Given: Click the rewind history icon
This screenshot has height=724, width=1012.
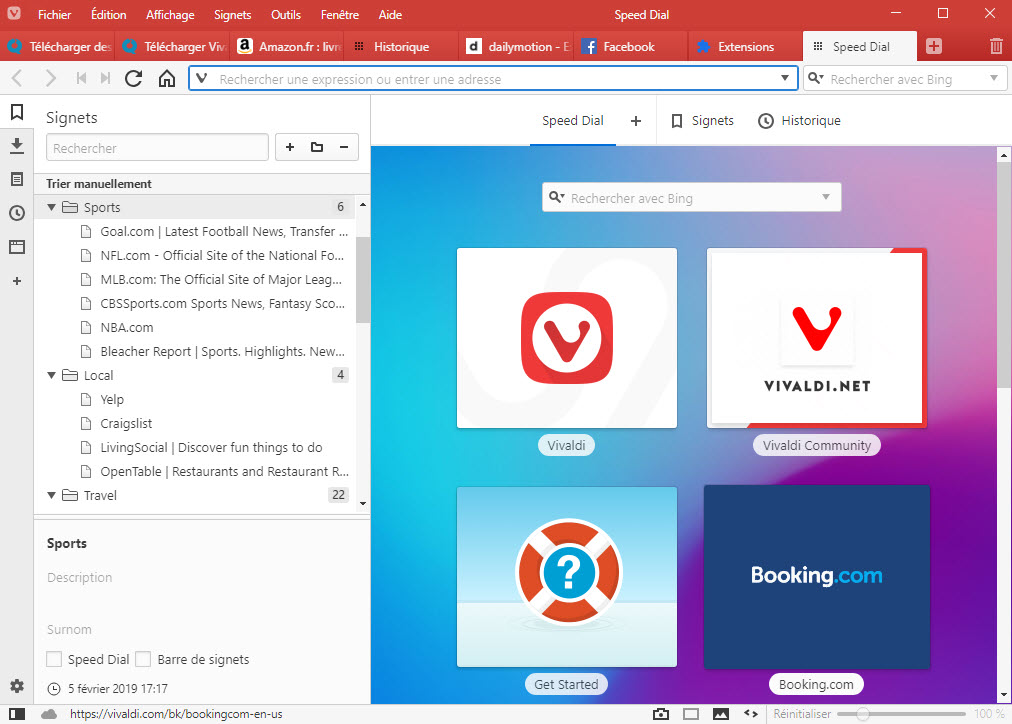Looking at the screenshot, I should point(81,79).
